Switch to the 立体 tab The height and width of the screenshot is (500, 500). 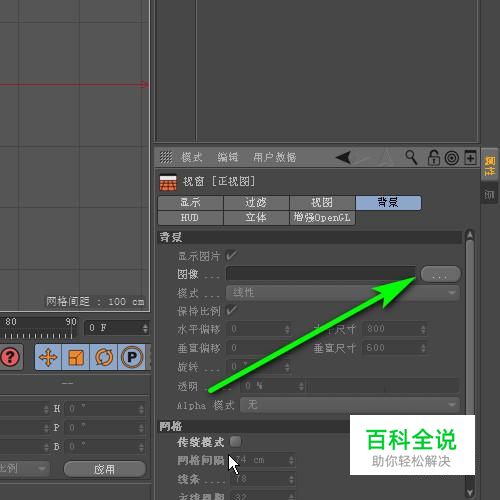256,218
